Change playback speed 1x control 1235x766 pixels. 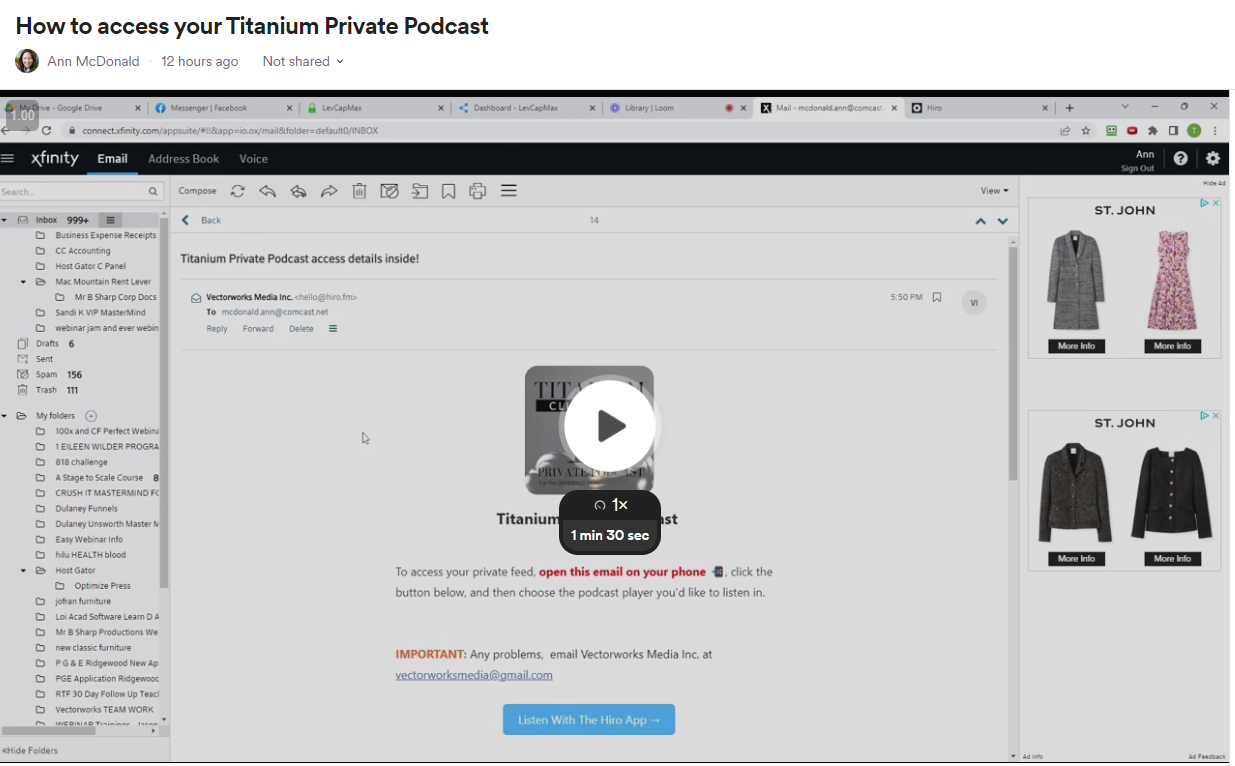coord(610,505)
